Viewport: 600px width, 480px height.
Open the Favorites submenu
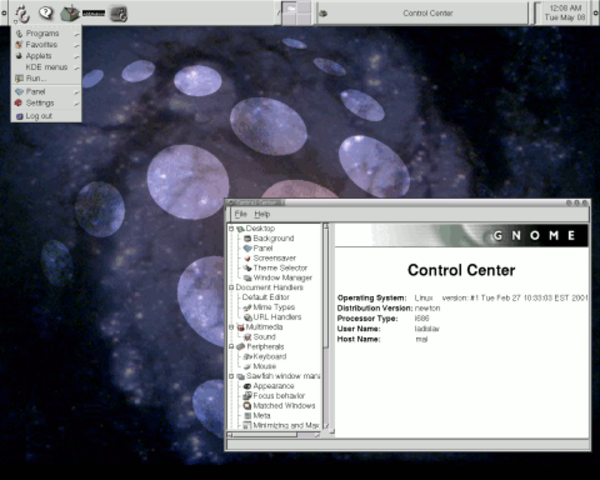click(x=46, y=45)
